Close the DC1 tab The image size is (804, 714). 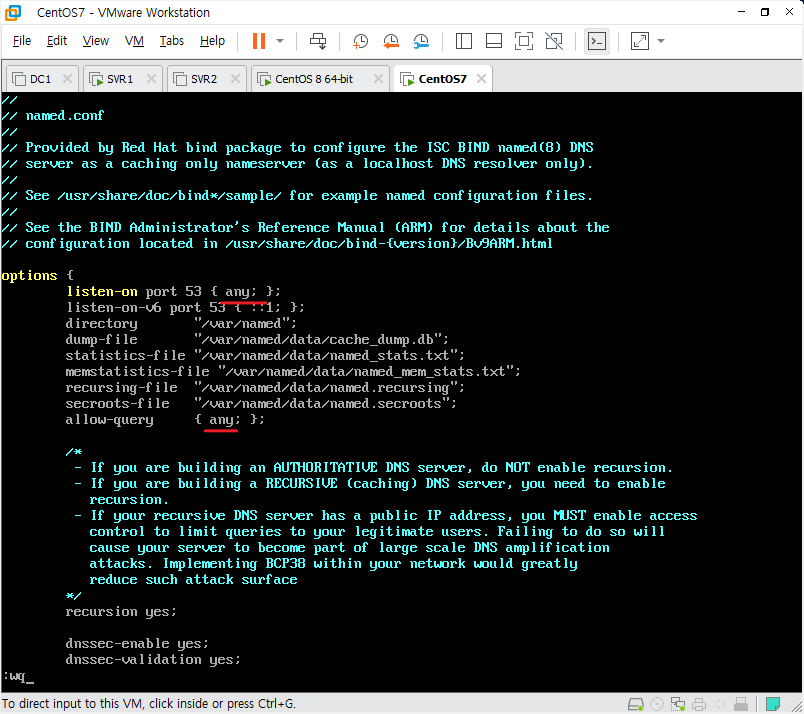[x=67, y=78]
